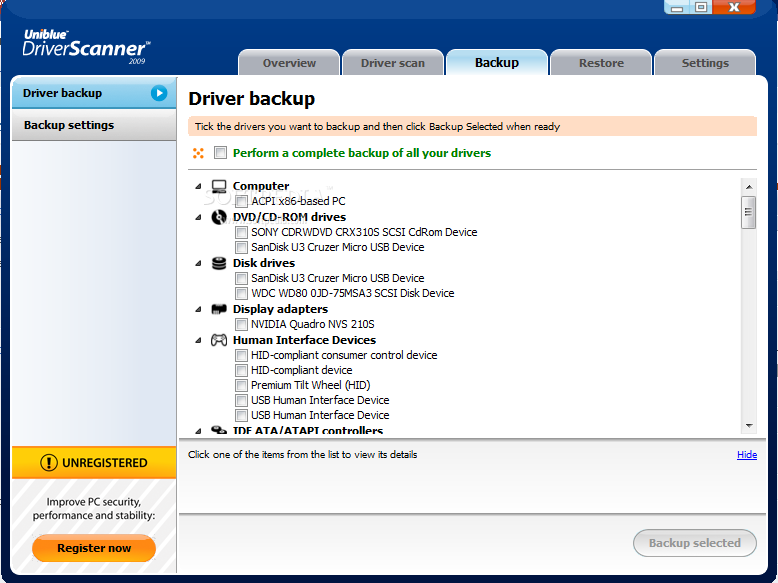Collapse the IDE ATA/ATAPI controllers node

(x=198, y=431)
